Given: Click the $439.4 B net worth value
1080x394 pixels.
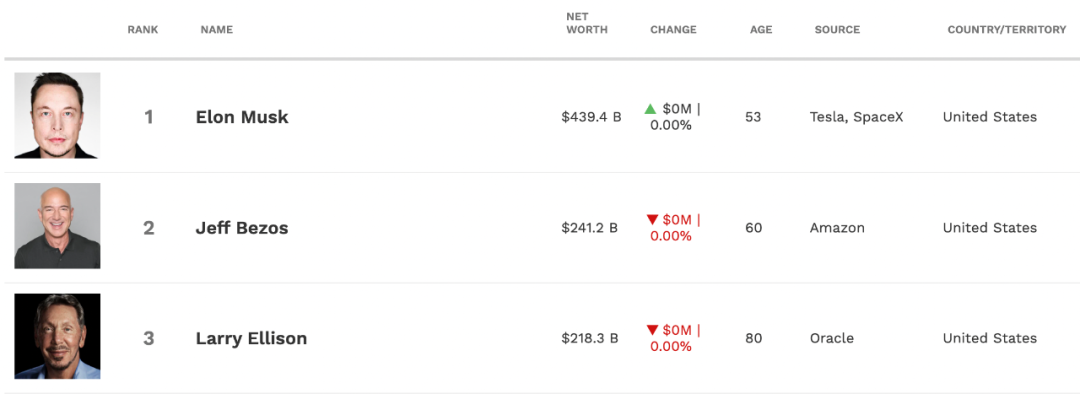Looking at the screenshot, I should [x=591, y=117].
